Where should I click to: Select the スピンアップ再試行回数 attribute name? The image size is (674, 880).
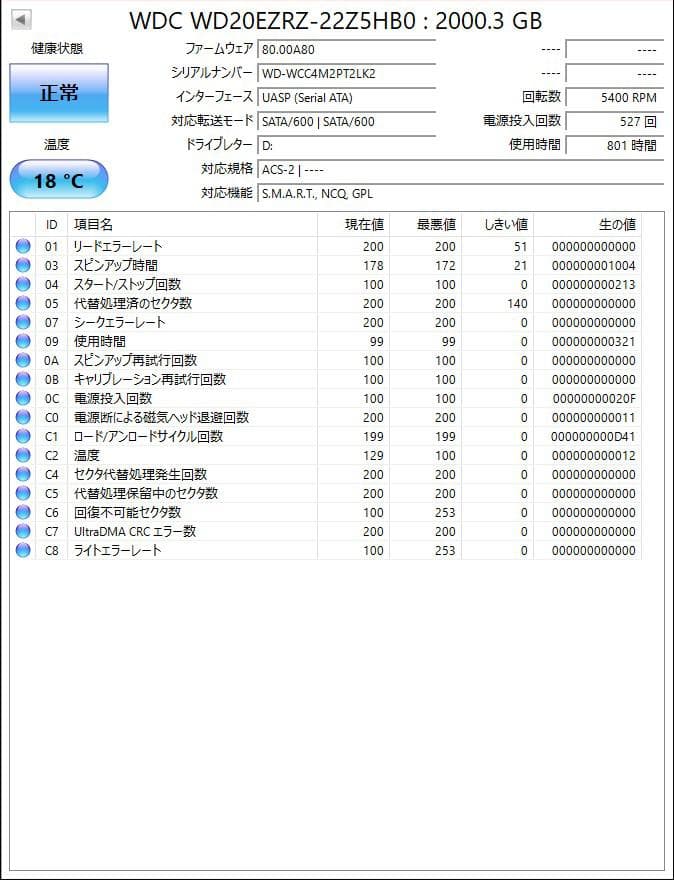coord(135,360)
